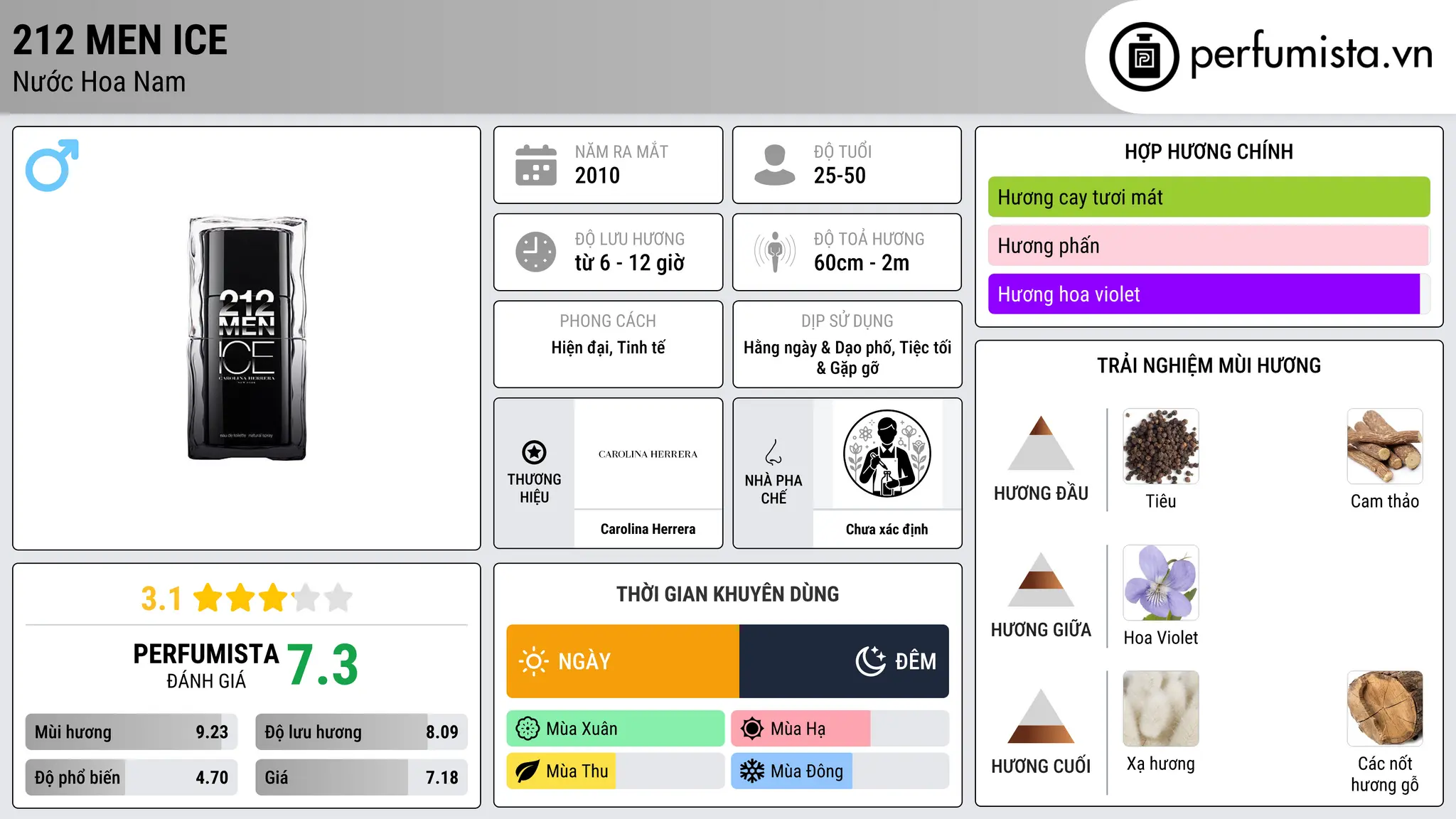Click the sillage icon beside ĐỘ TOẢ HƯƠNG
1456x819 pixels.
coord(775,252)
